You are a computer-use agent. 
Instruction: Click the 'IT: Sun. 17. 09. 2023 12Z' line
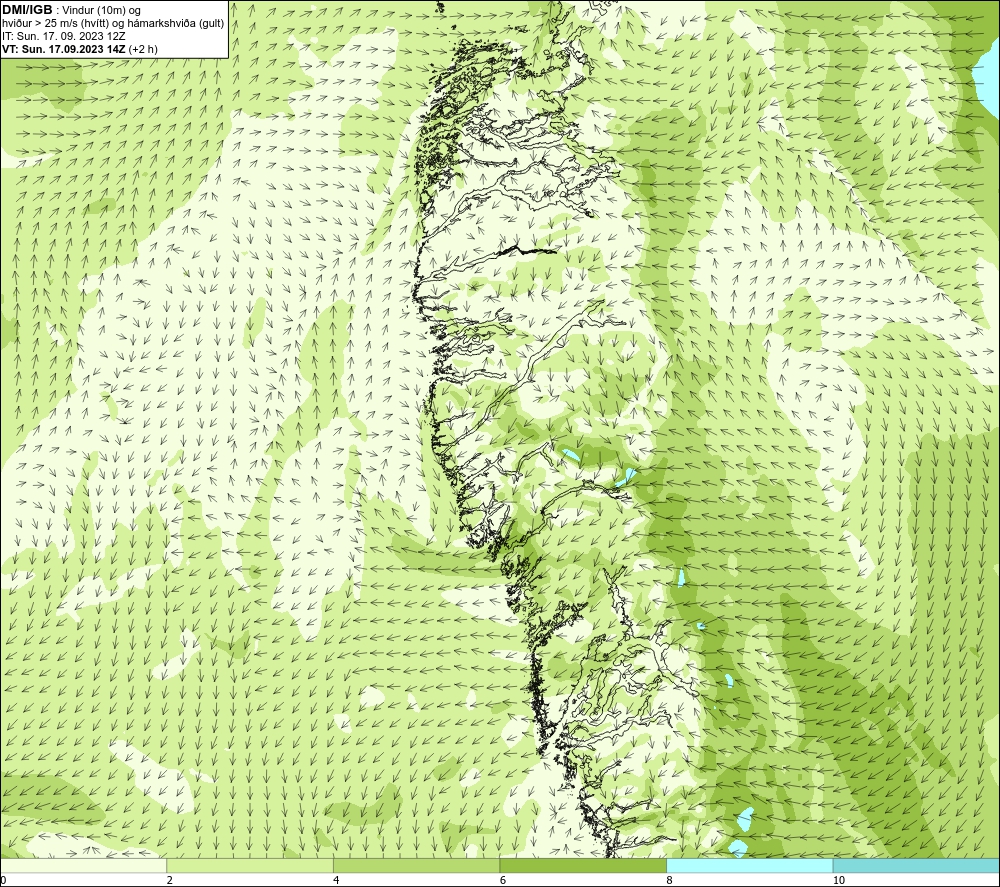pos(64,36)
